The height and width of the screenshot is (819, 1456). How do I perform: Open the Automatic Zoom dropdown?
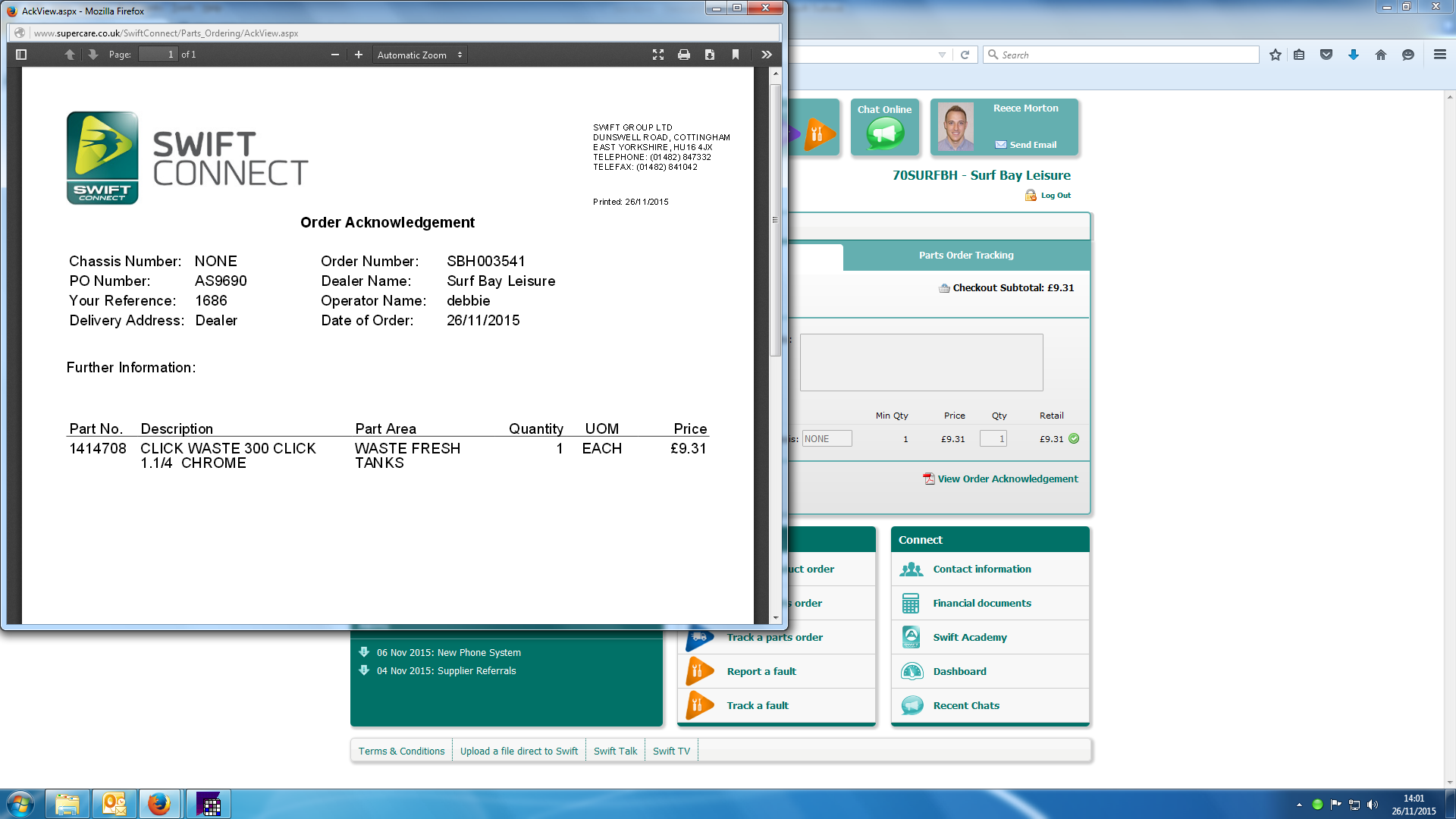pos(420,55)
